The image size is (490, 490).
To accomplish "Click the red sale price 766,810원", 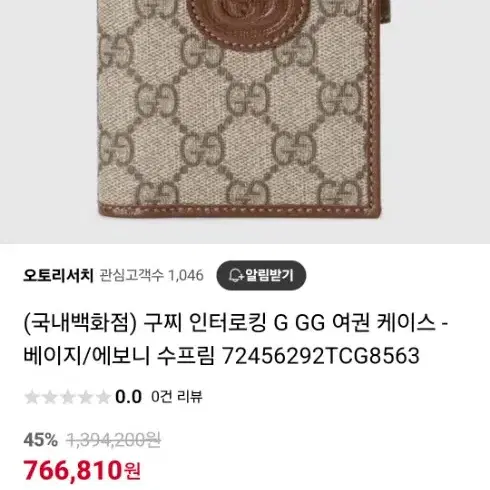I will [x=82, y=470].
